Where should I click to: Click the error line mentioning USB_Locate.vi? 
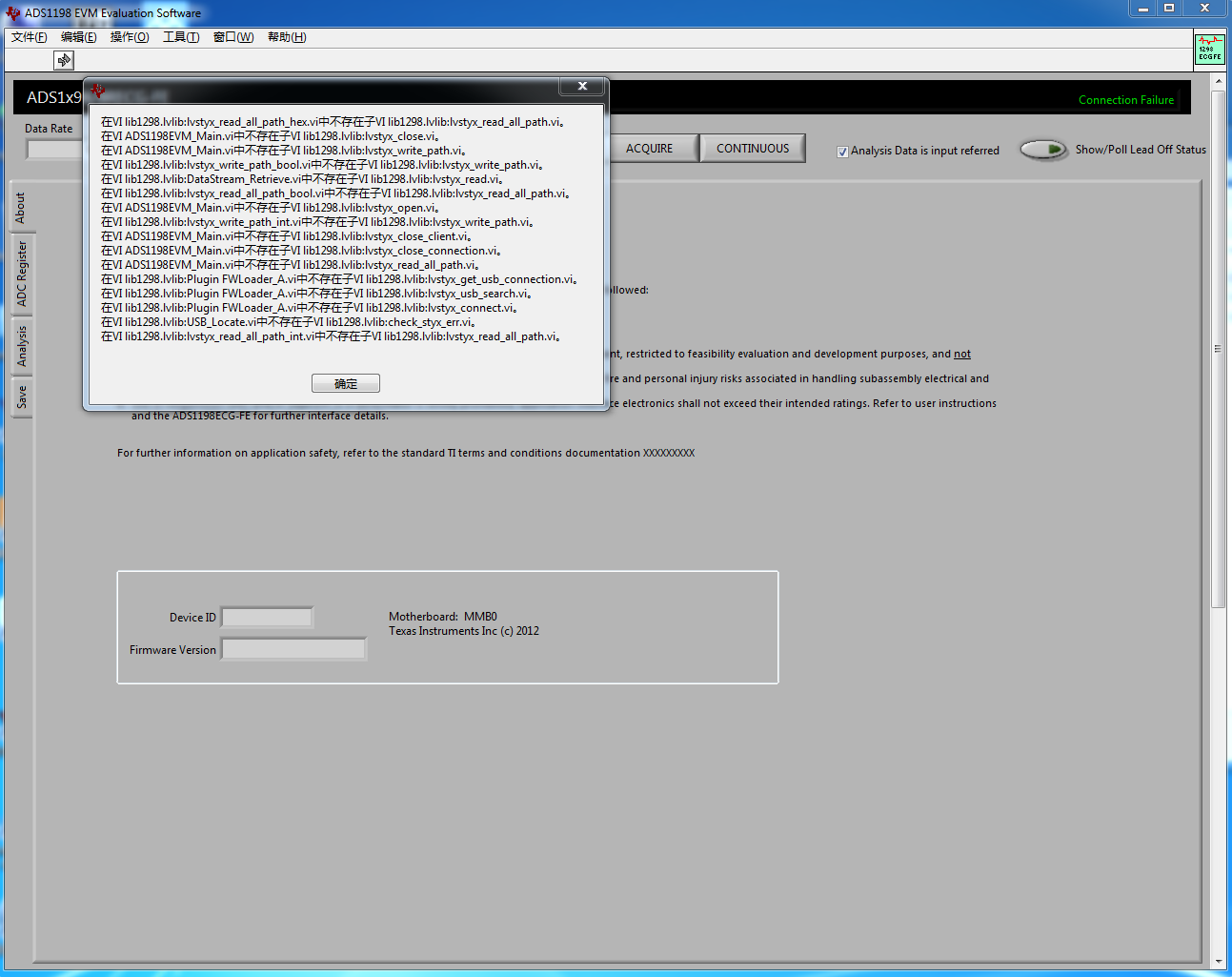pos(288,322)
